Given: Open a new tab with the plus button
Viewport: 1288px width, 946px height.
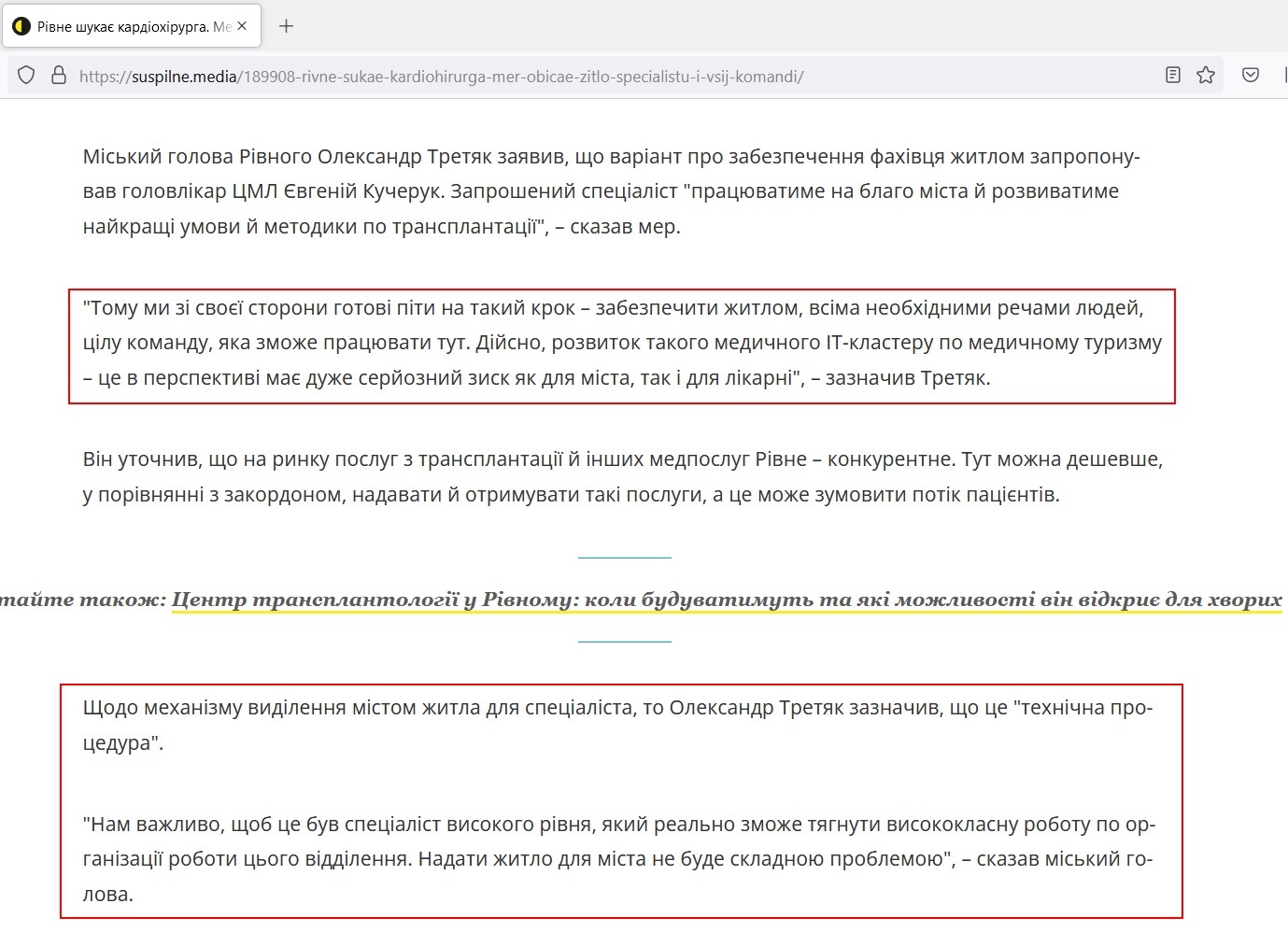Looking at the screenshot, I should coord(287,26).
